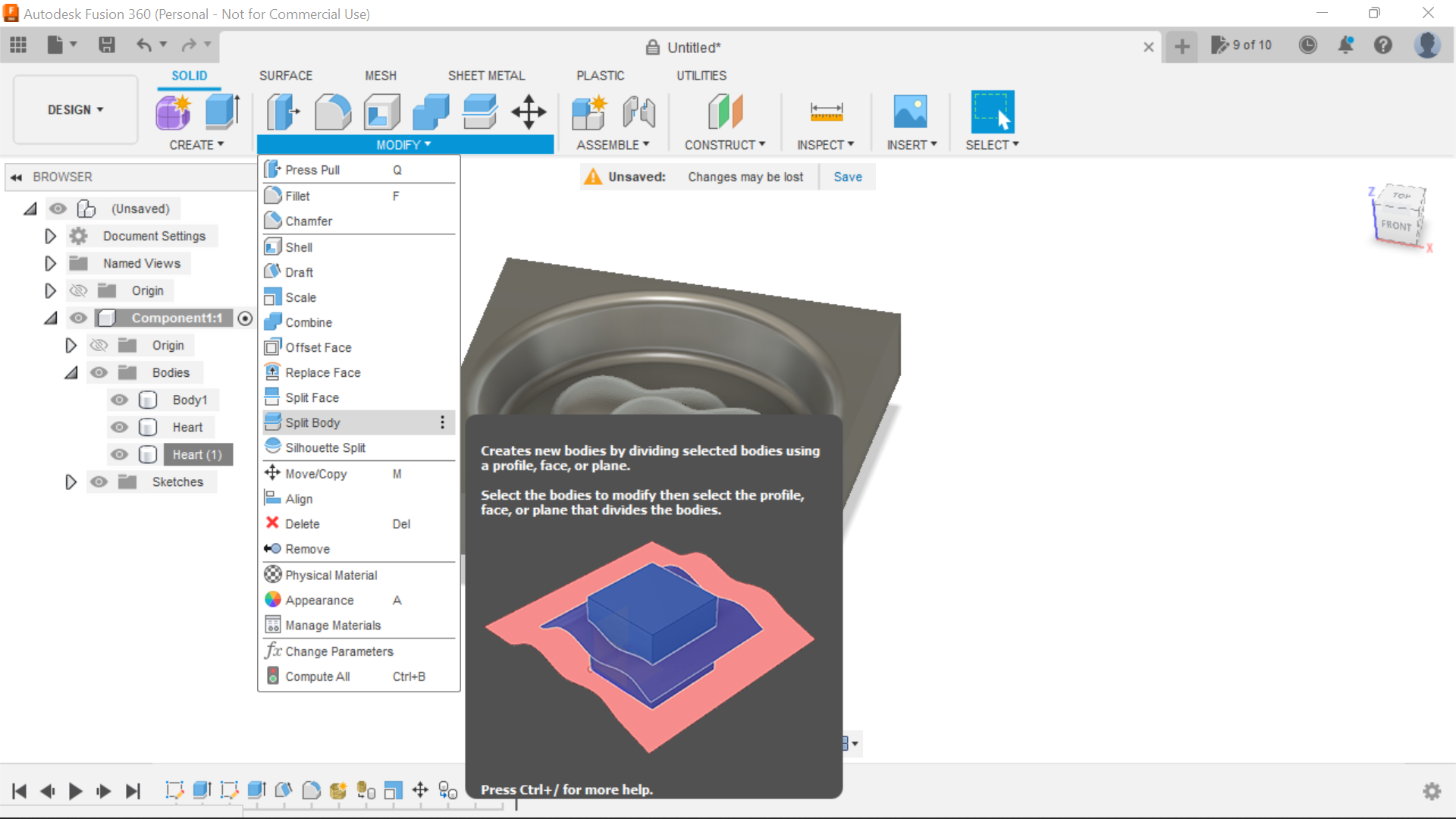This screenshot has width=1456, height=819.
Task: Select the Move/Copy tool
Action: (315, 473)
